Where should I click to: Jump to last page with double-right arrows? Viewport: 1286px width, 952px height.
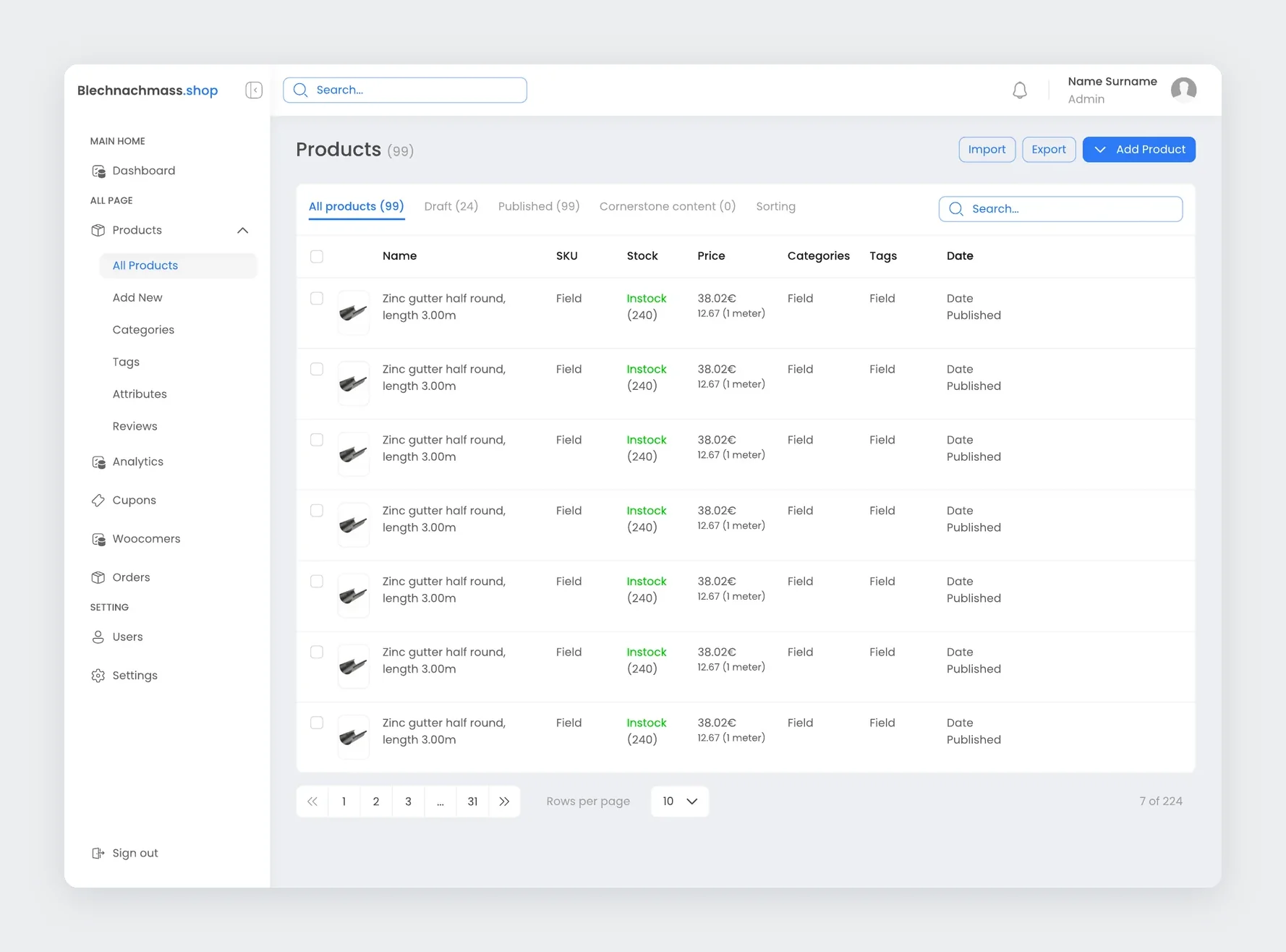(504, 802)
